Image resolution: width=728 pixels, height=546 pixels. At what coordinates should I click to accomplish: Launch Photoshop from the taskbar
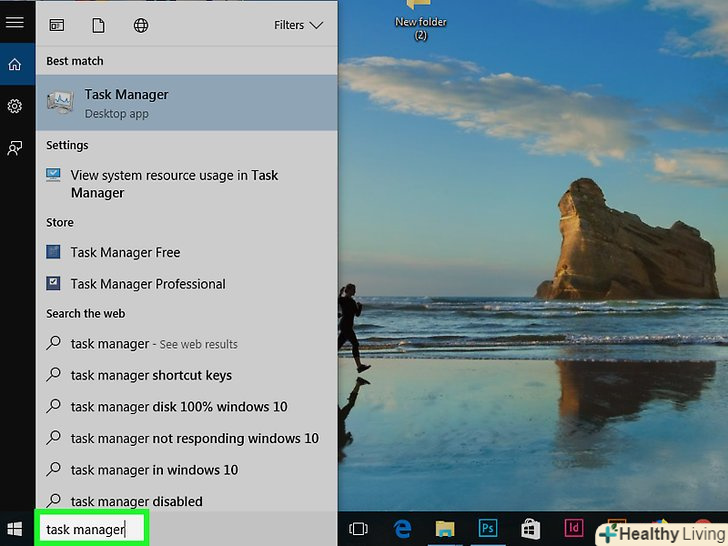point(488,529)
